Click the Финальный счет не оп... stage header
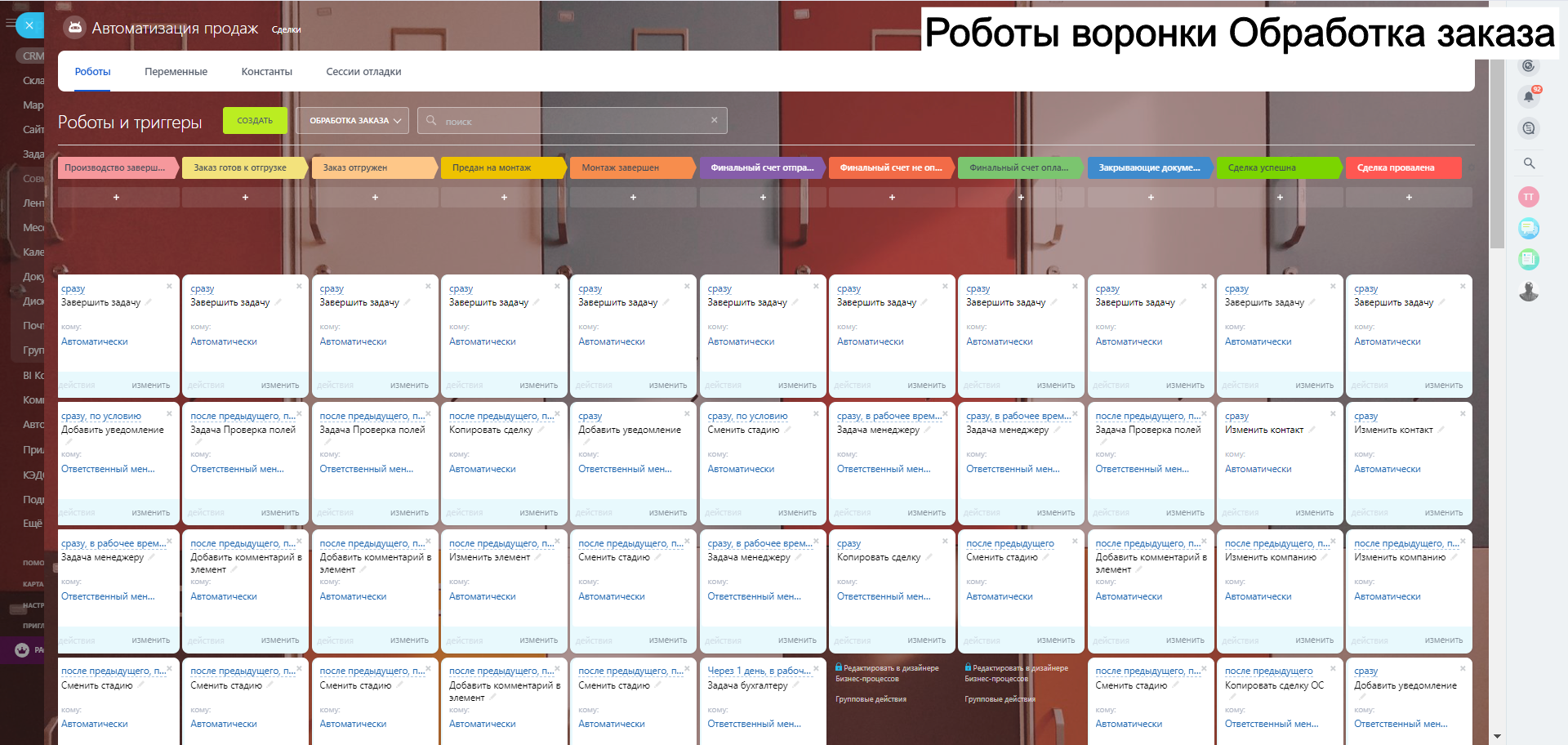The image size is (1568, 745). [x=892, y=167]
